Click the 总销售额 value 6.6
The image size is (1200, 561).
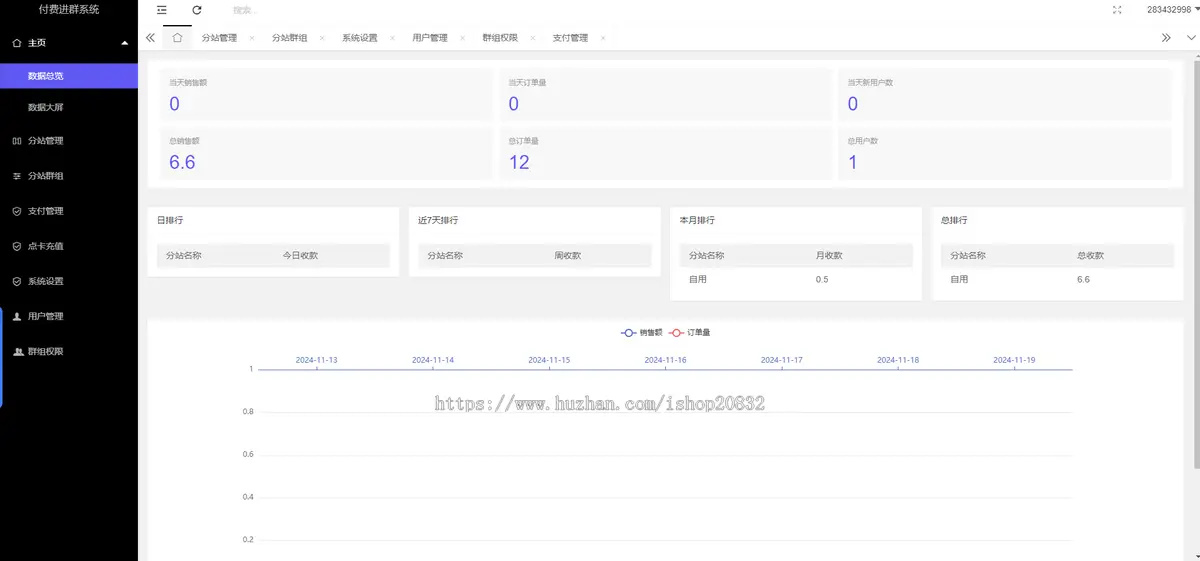point(182,162)
